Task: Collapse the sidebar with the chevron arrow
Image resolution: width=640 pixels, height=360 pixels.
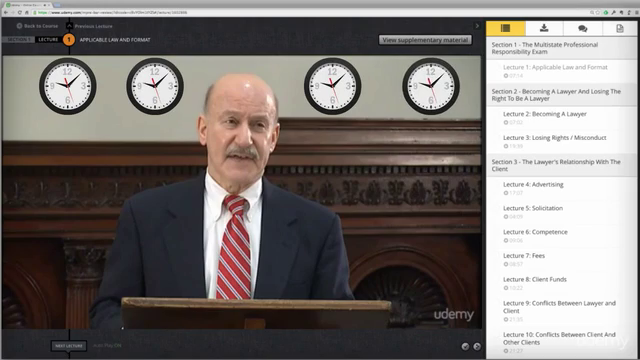Action: click(x=477, y=26)
